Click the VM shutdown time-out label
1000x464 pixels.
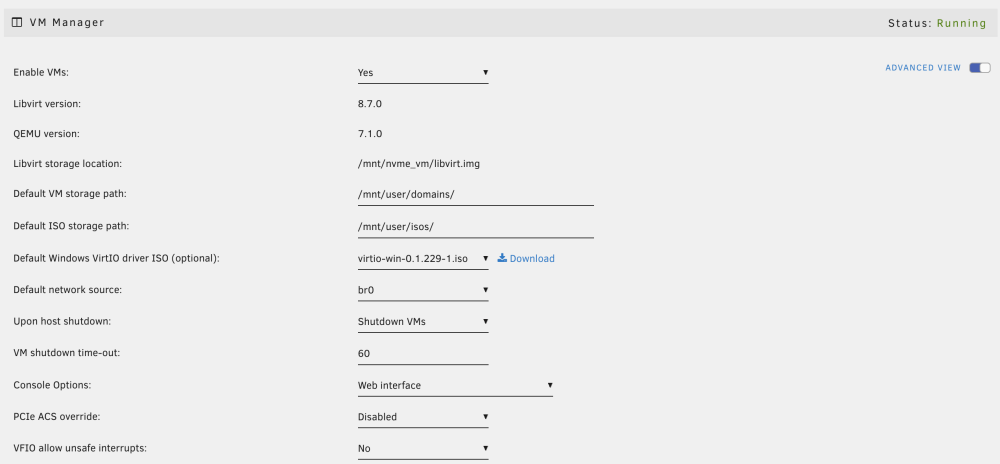66,352
